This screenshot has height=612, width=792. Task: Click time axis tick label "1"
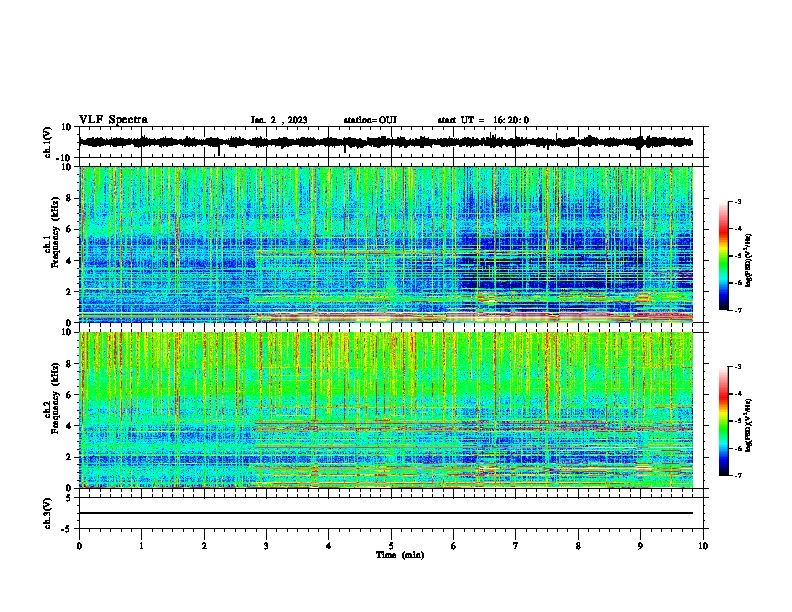[141, 546]
